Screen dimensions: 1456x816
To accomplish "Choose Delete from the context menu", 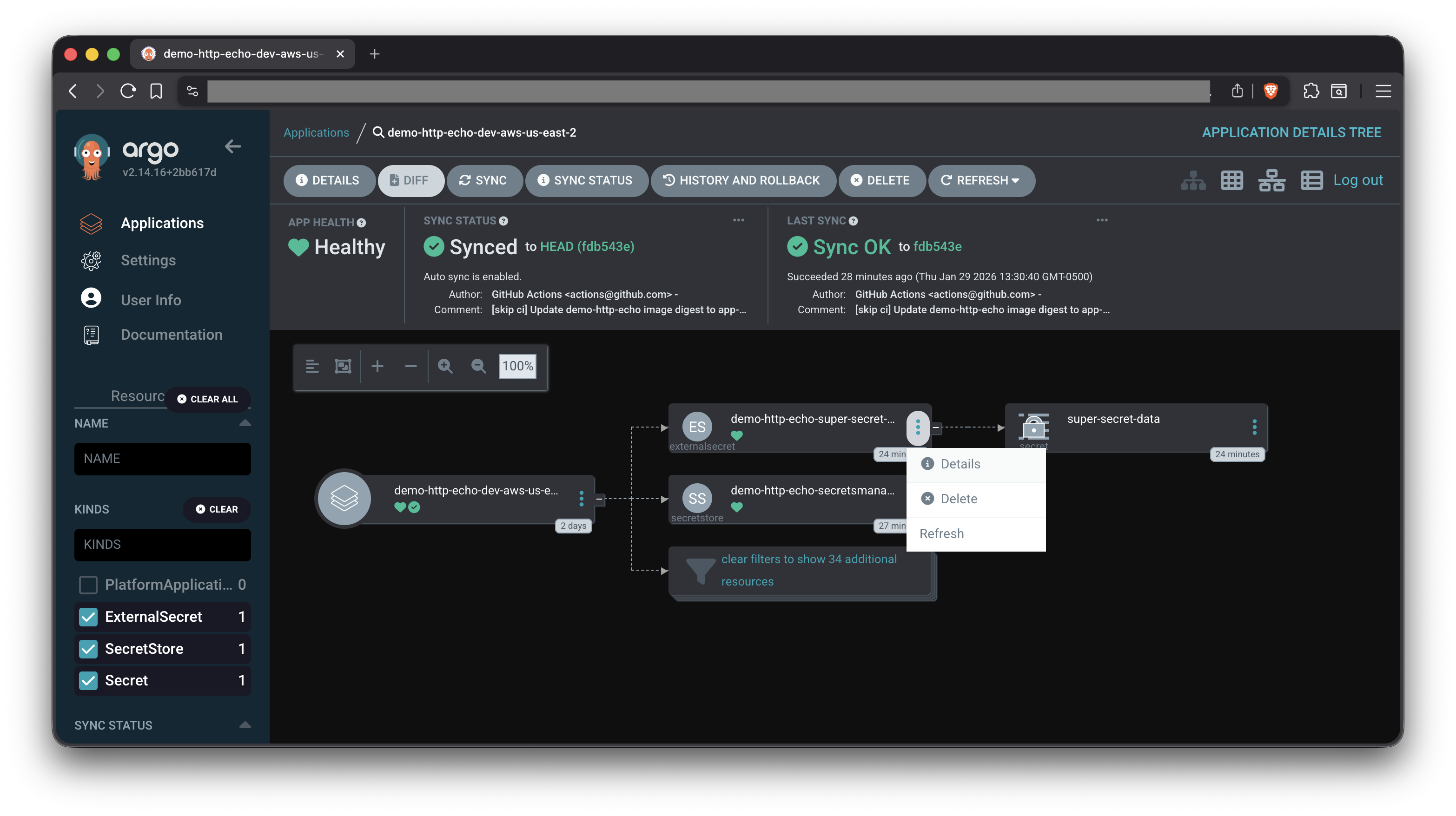I will [959, 499].
